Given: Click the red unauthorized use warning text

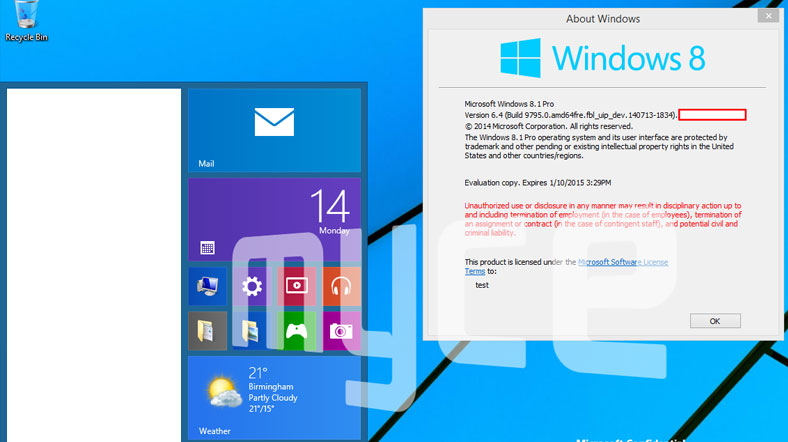Looking at the screenshot, I should 603,219.
